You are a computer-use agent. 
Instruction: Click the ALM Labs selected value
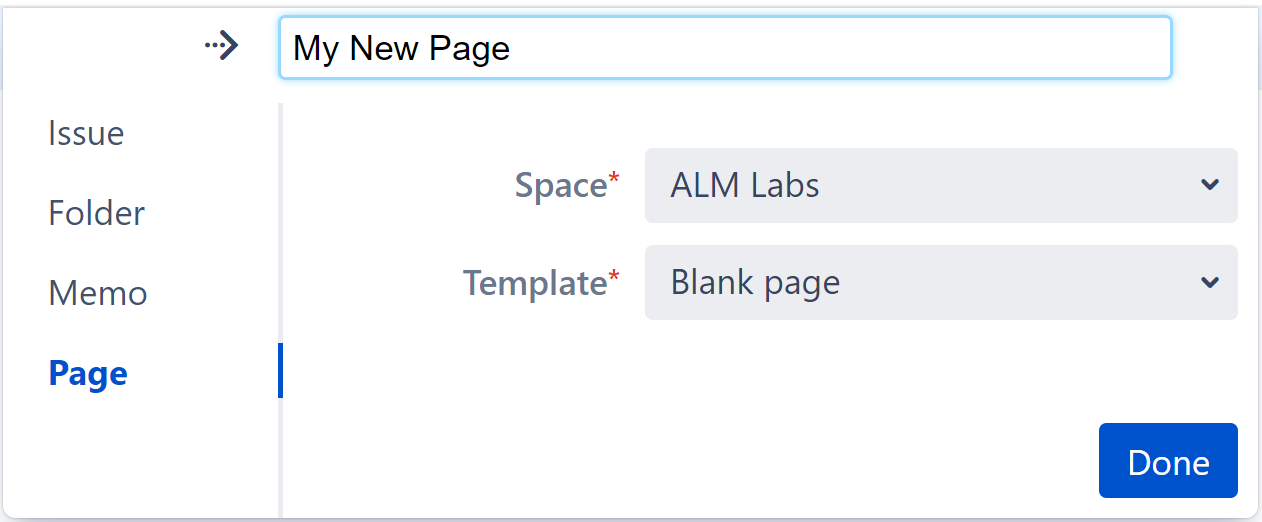point(745,186)
